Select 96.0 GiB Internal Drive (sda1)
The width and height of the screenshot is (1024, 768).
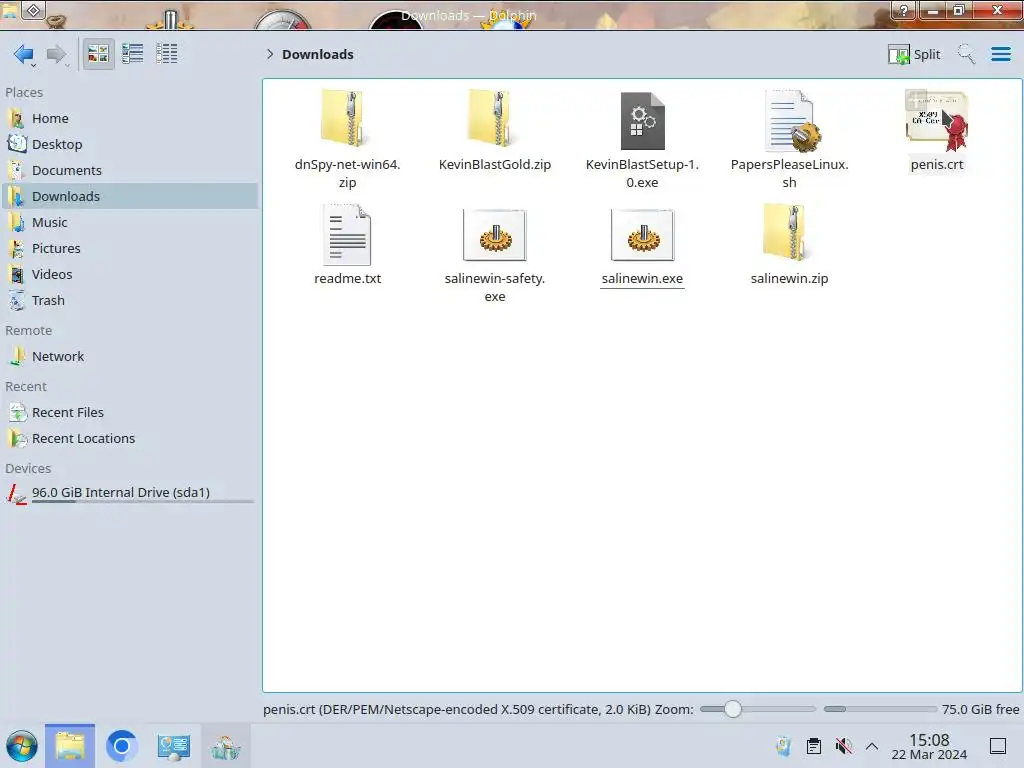click(x=131, y=493)
